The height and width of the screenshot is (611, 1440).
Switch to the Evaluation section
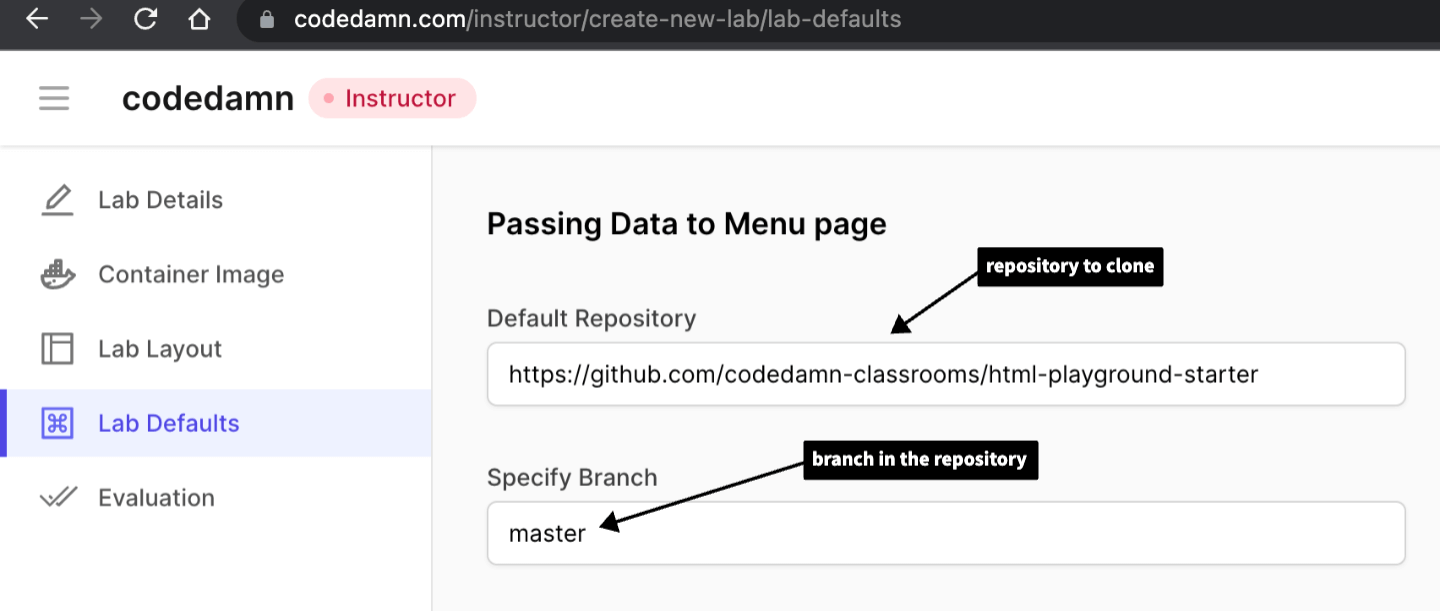[x=155, y=497]
